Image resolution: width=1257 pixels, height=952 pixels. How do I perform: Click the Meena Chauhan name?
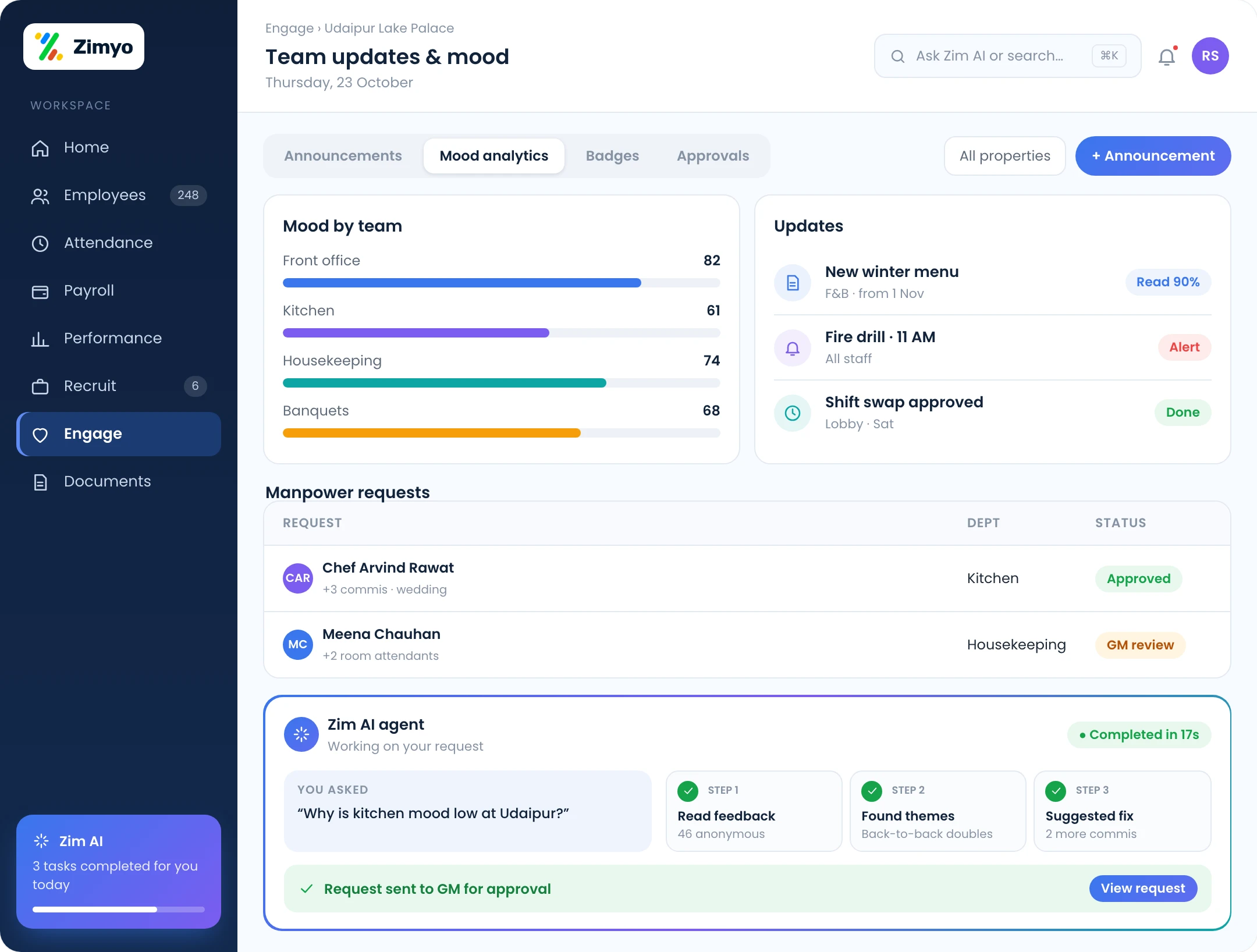(x=381, y=634)
